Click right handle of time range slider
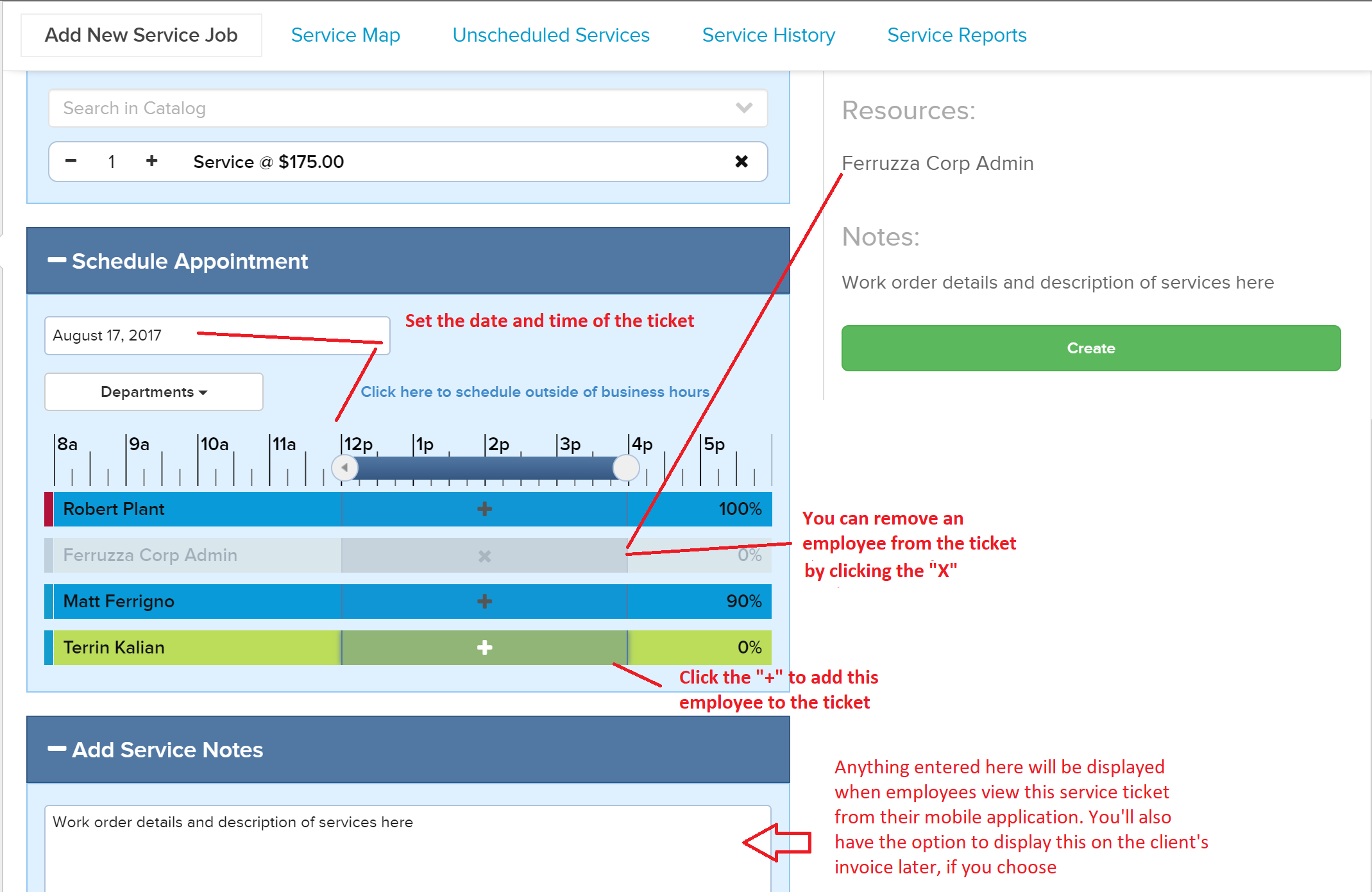 [625, 467]
